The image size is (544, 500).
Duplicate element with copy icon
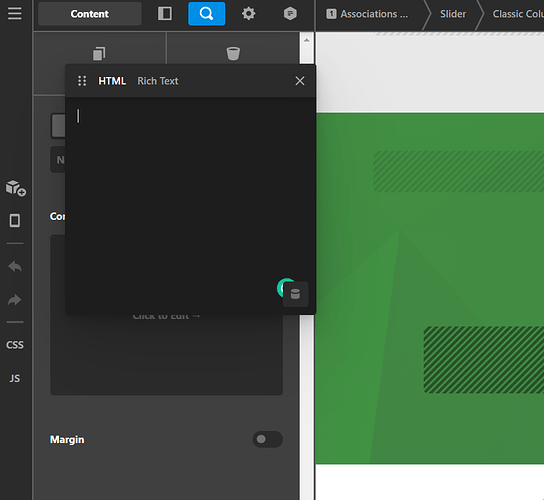[x=99, y=53]
